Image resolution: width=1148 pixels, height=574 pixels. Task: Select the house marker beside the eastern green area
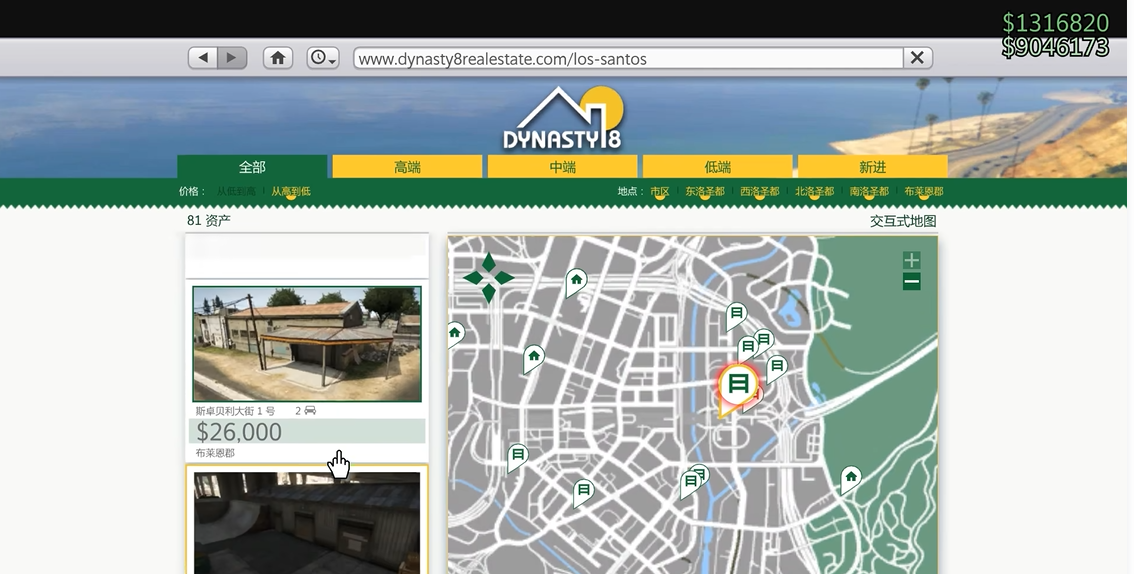click(x=850, y=480)
